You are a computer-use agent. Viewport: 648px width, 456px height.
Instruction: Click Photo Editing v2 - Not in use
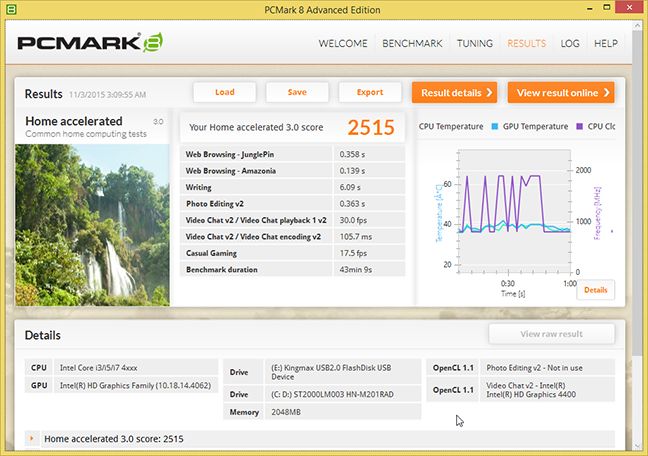[534, 368]
